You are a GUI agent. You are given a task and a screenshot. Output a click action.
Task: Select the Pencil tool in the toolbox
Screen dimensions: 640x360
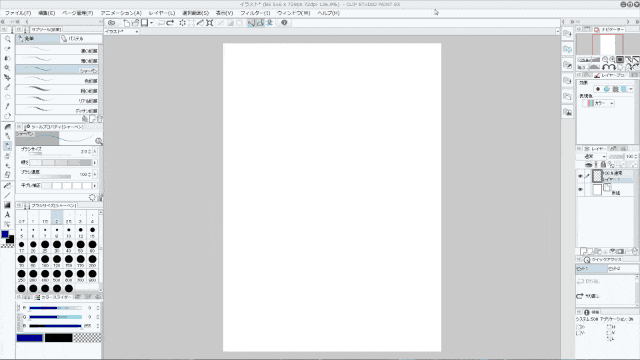(7, 146)
